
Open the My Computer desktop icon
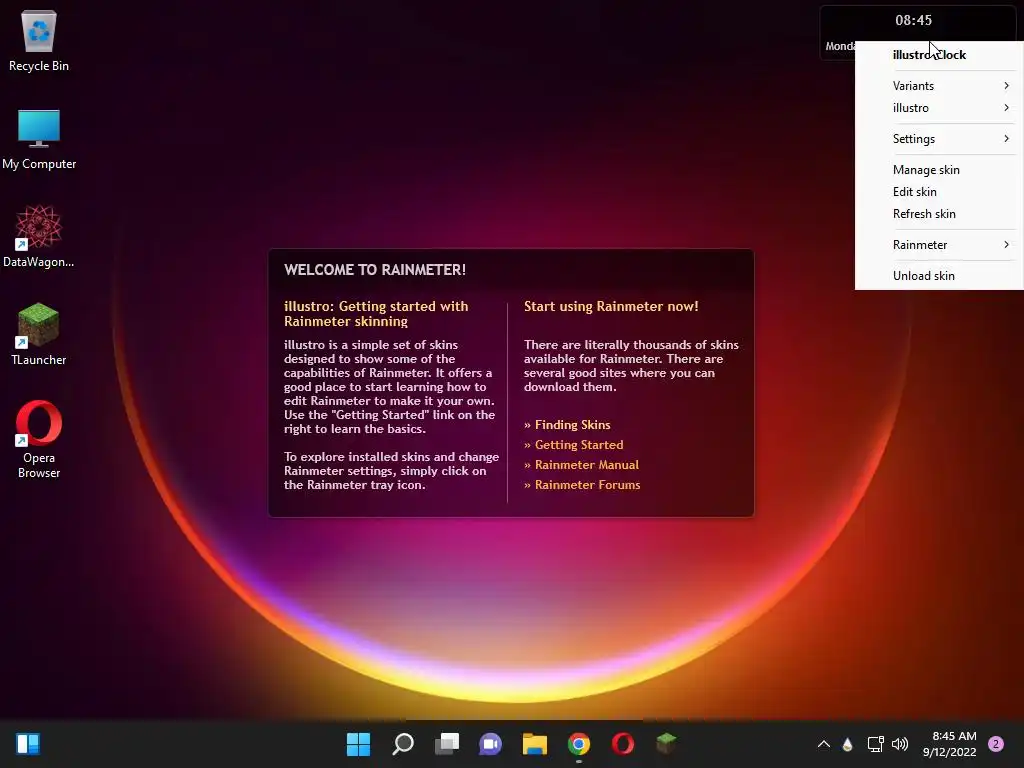(x=39, y=140)
